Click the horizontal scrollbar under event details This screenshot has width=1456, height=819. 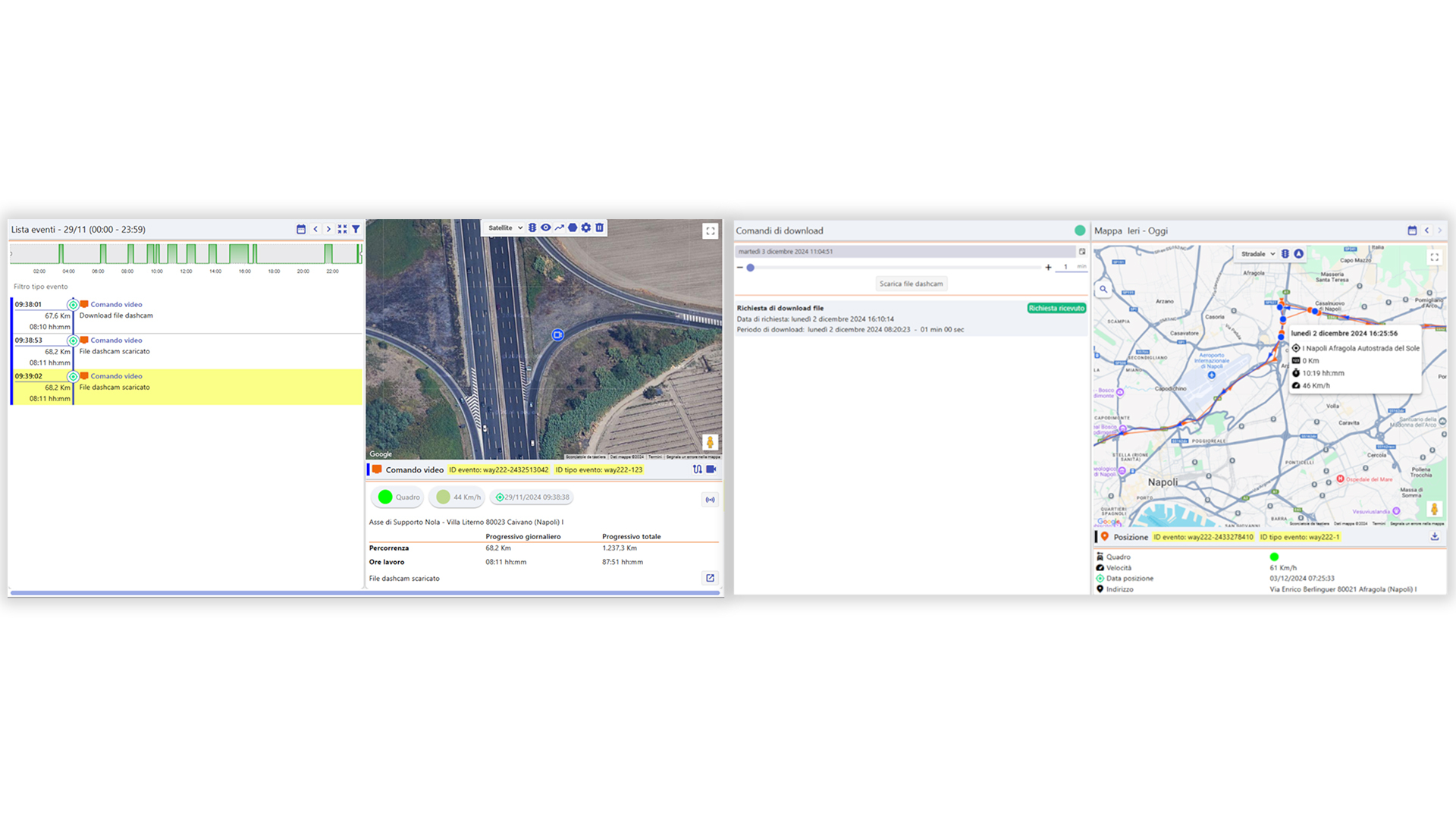(x=365, y=593)
